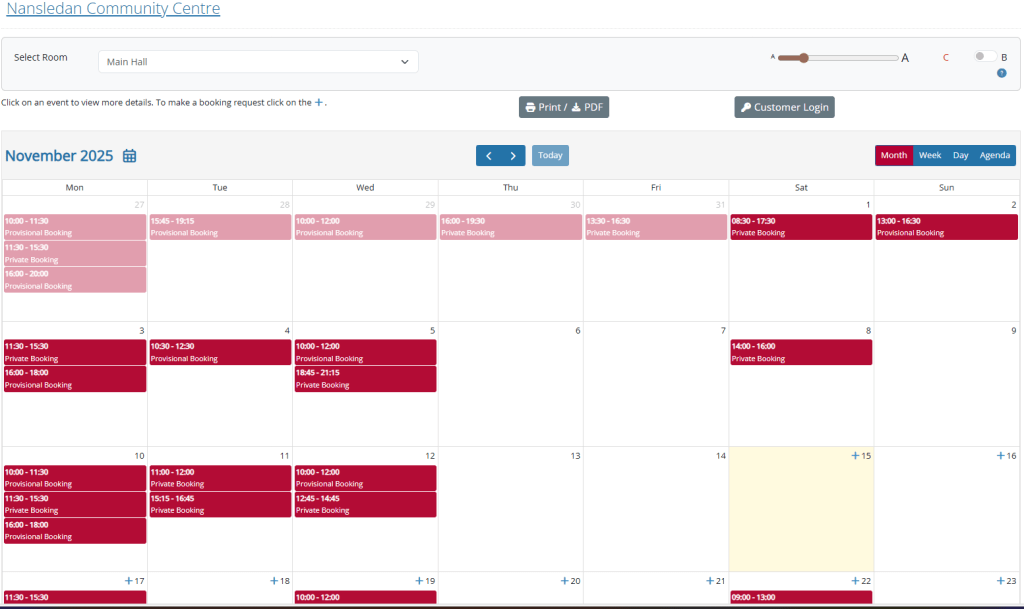Advance to the next month

(x=513, y=156)
